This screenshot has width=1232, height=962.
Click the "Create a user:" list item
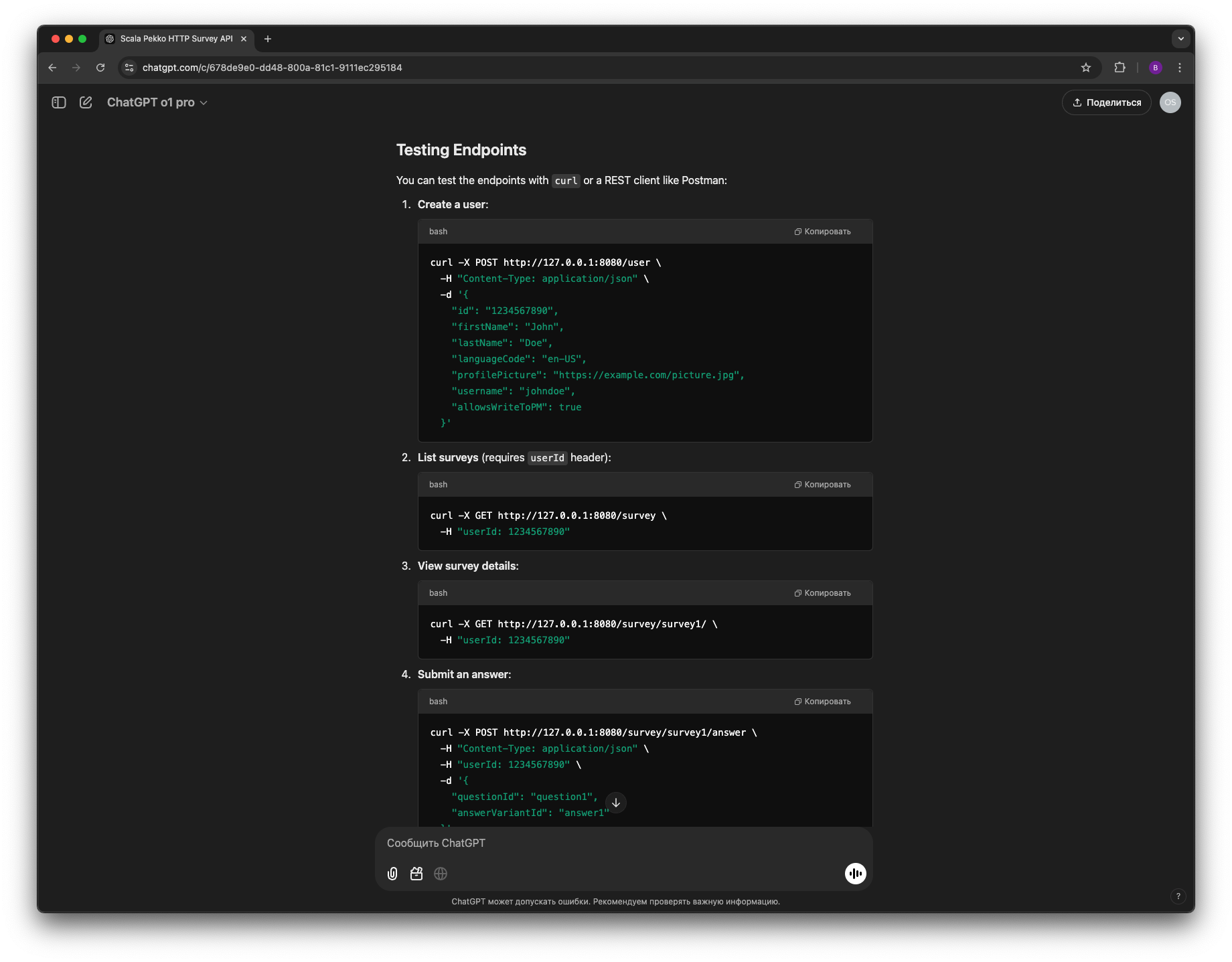453,205
